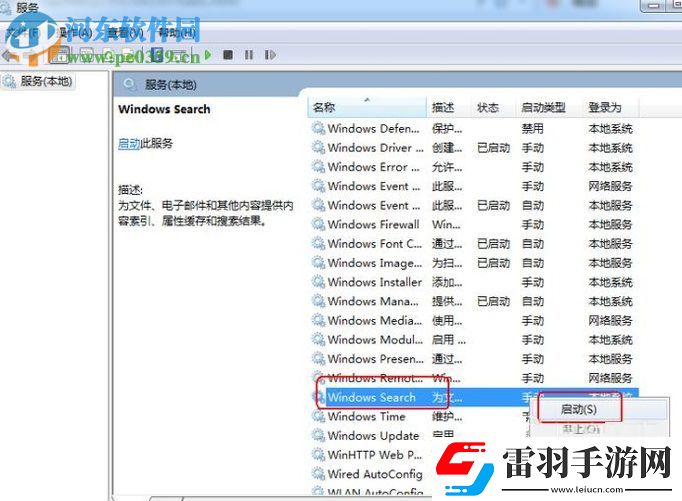Image resolution: width=682 pixels, height=501 pixels.
Task: Click 本地系统 logon in Windows Error row
Action: pos(610,167)
